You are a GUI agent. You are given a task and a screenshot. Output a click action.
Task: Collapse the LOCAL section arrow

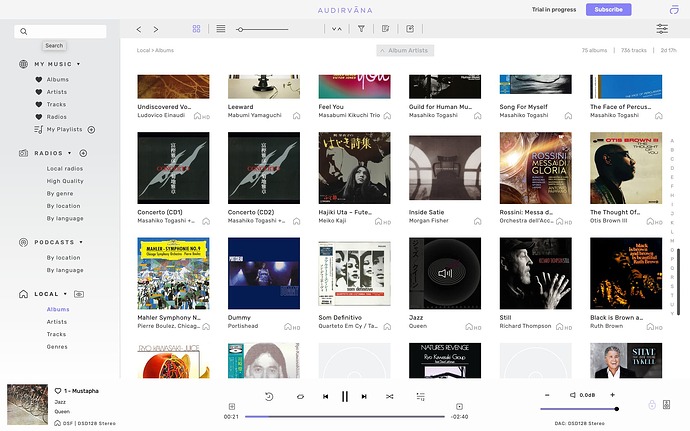[65, 294]
